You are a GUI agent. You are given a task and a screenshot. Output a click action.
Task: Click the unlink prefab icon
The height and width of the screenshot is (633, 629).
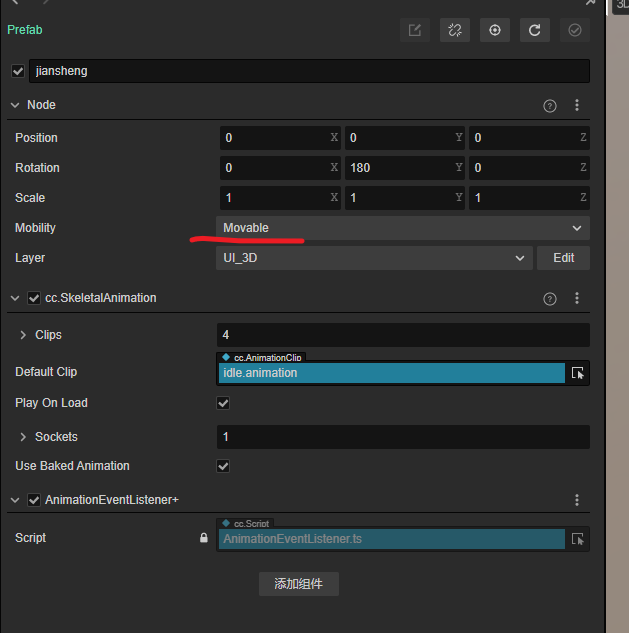454,30
